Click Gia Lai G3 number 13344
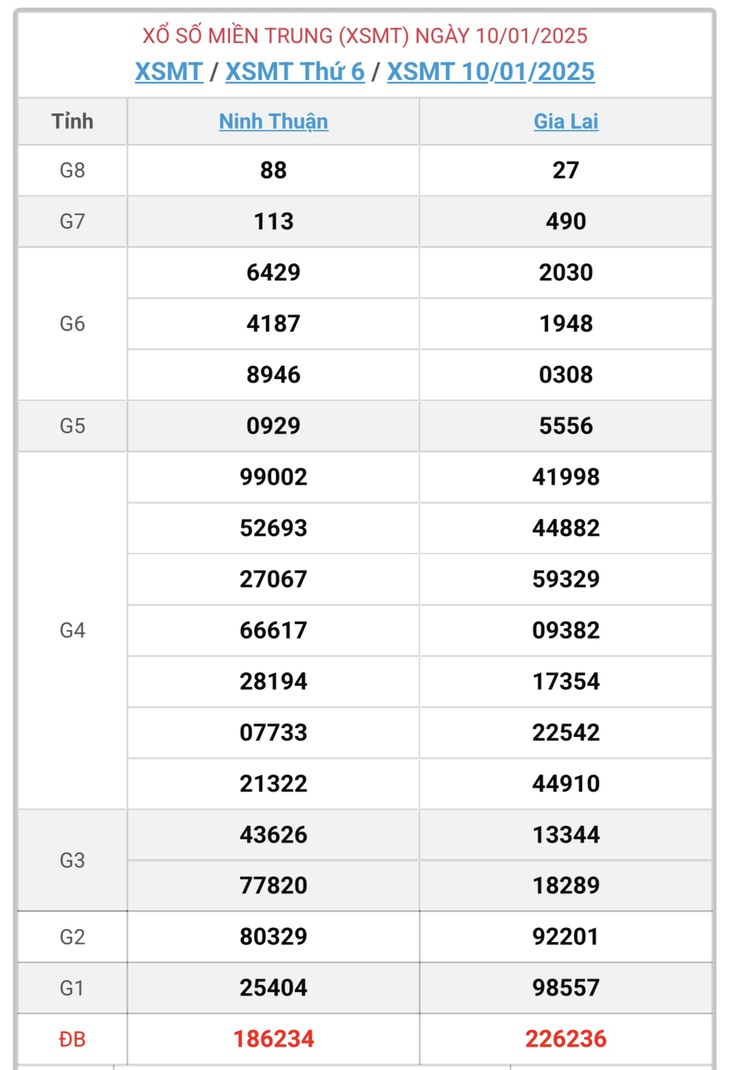730x1070 pixels. [566, 835]
